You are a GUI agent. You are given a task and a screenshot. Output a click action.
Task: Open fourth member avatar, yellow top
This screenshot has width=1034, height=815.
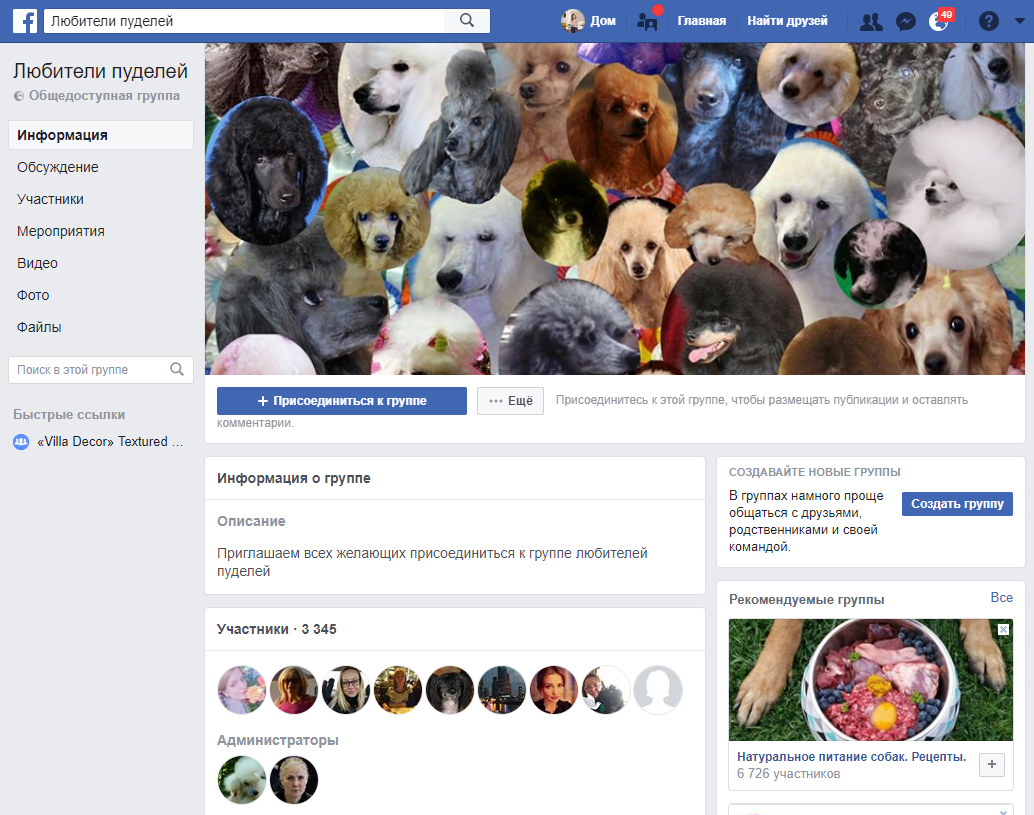(398, 690)
